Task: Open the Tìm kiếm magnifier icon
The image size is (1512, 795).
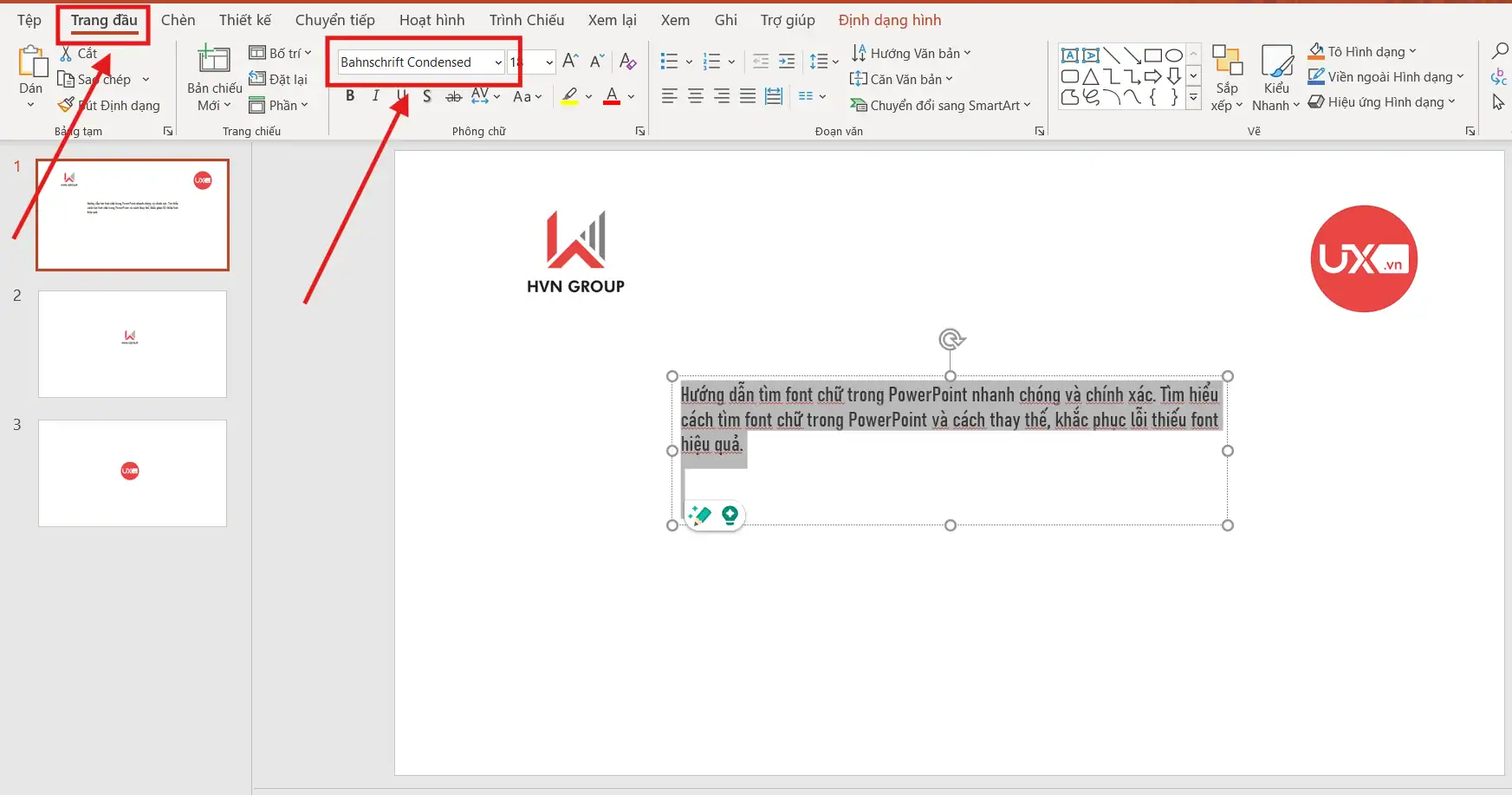Action: 1498,52
